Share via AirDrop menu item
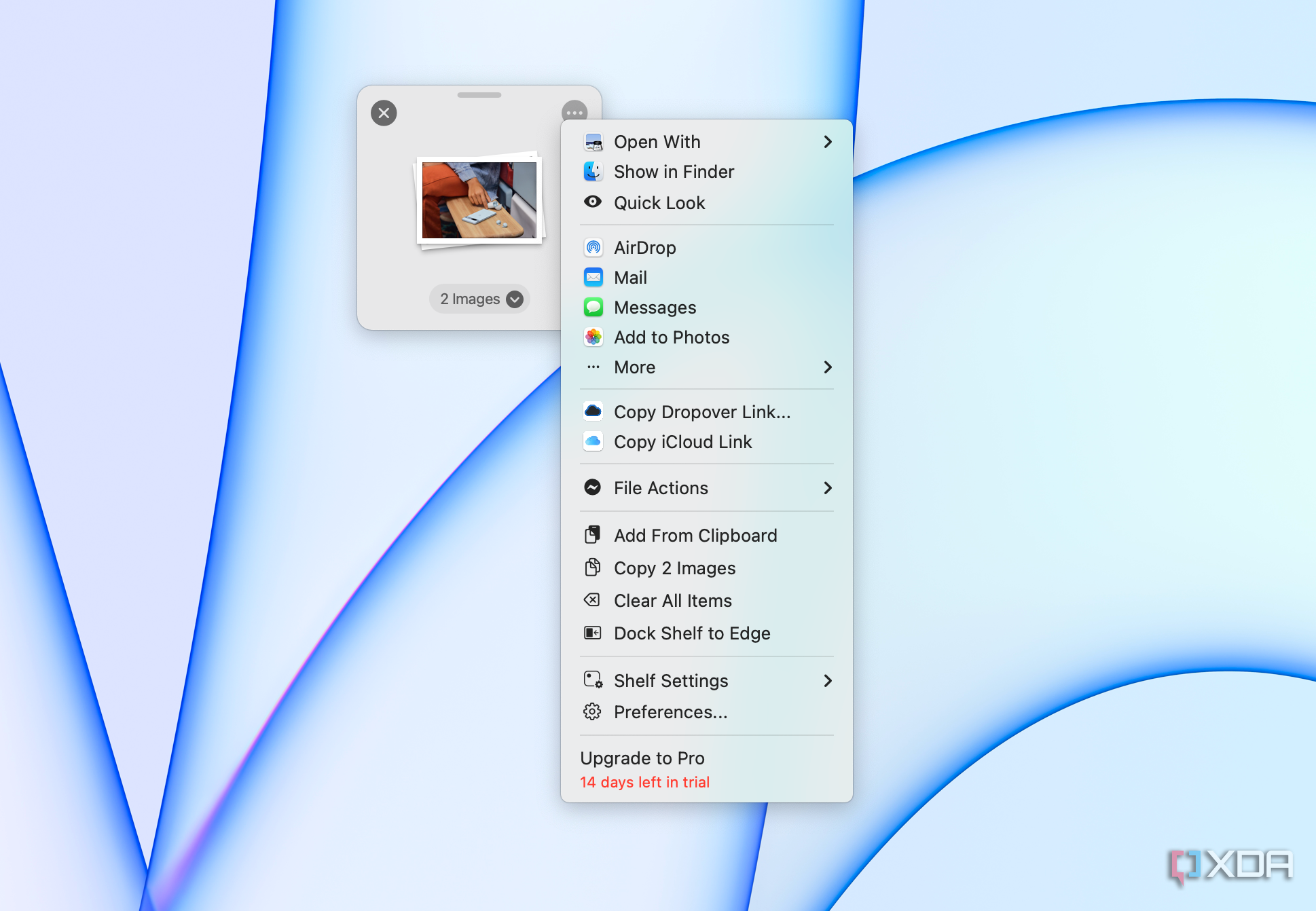 [x=707, y=248]
